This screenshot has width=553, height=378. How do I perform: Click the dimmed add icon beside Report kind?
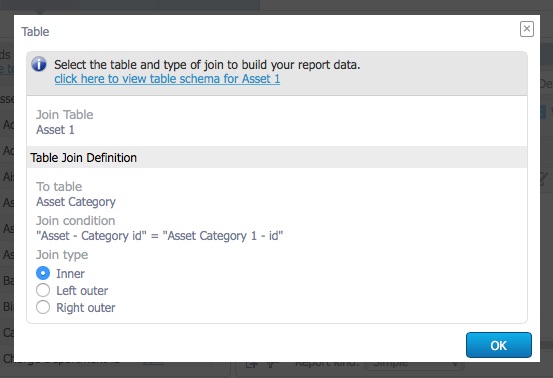click(x=251, y=365)
